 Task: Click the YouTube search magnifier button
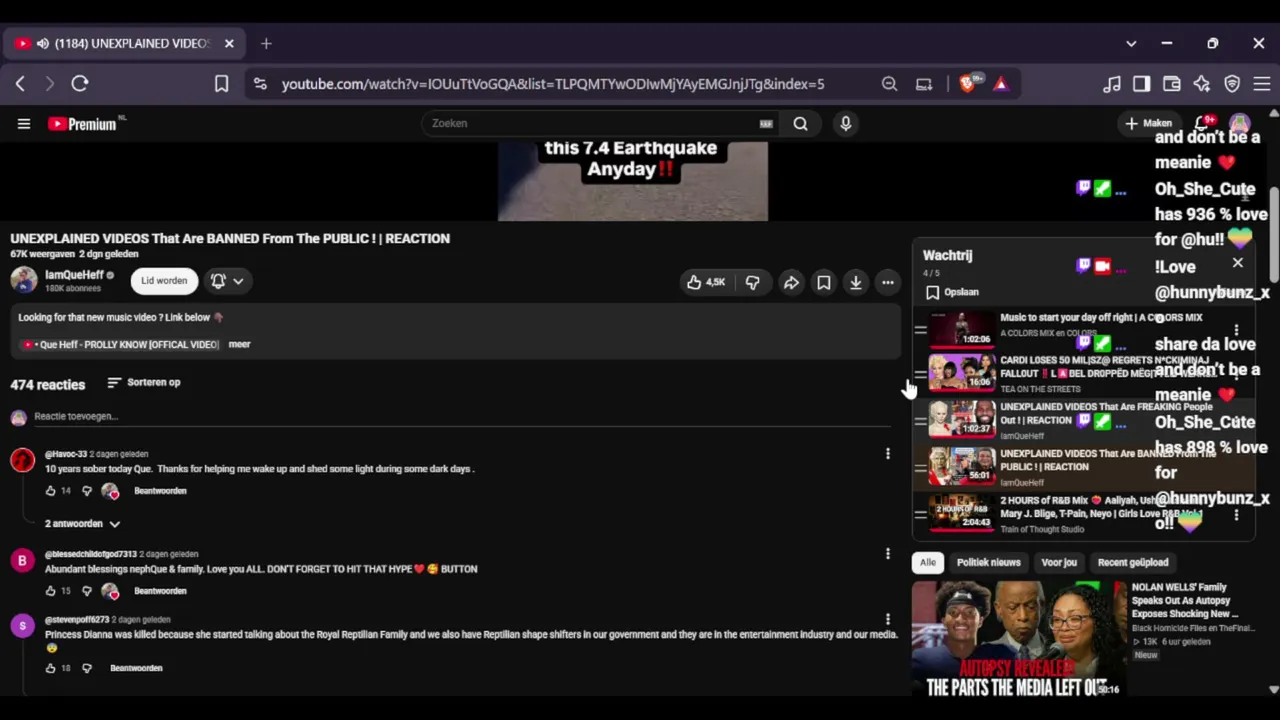tap(800, 123)
